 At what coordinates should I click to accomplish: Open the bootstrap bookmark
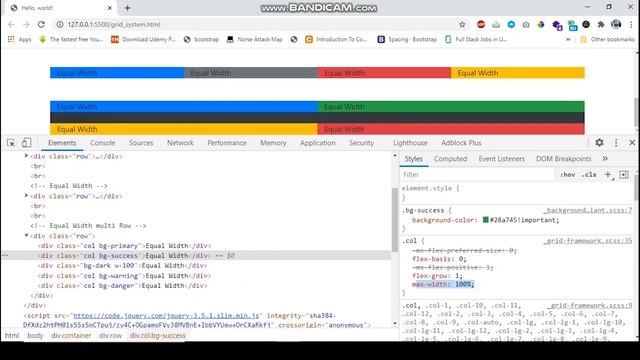point(201,39)
